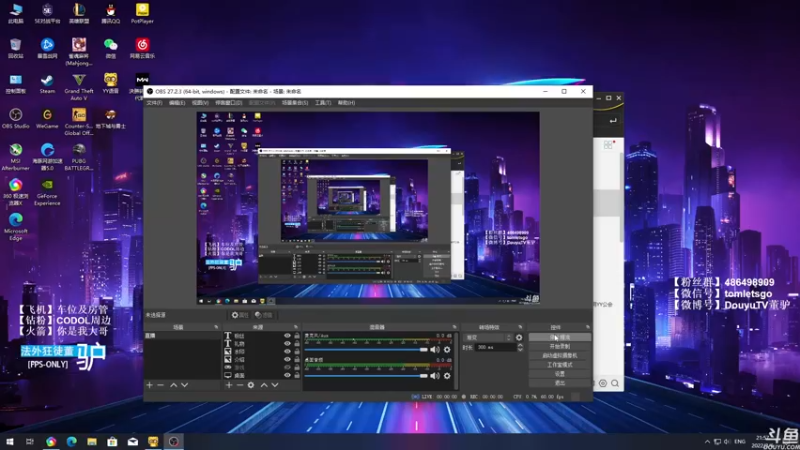Open the 滤镜 filters button above sources
The width and height of the screenshot is (800, 450).
pyautogui.click(x=264, y=315)
